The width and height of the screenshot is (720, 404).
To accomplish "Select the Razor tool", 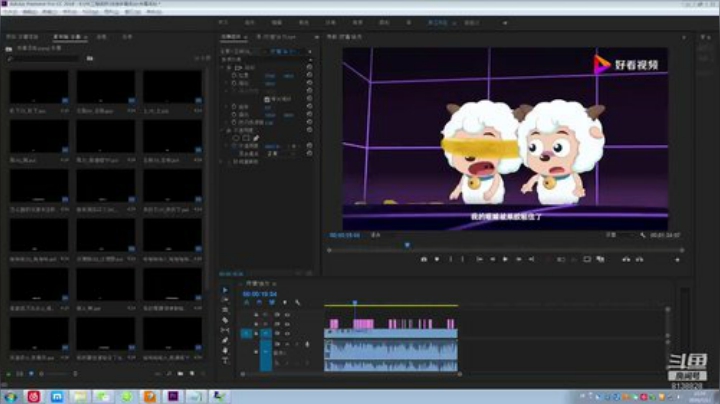I will click(x=225, y=320).
